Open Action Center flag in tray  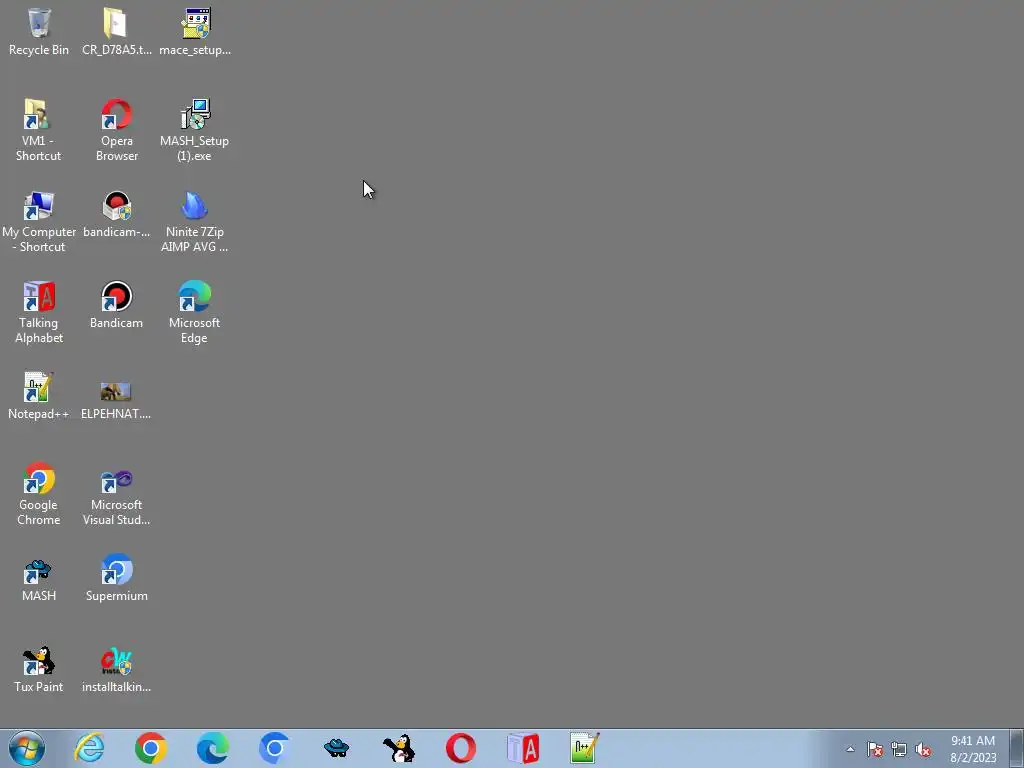click(x=875, y=749)
